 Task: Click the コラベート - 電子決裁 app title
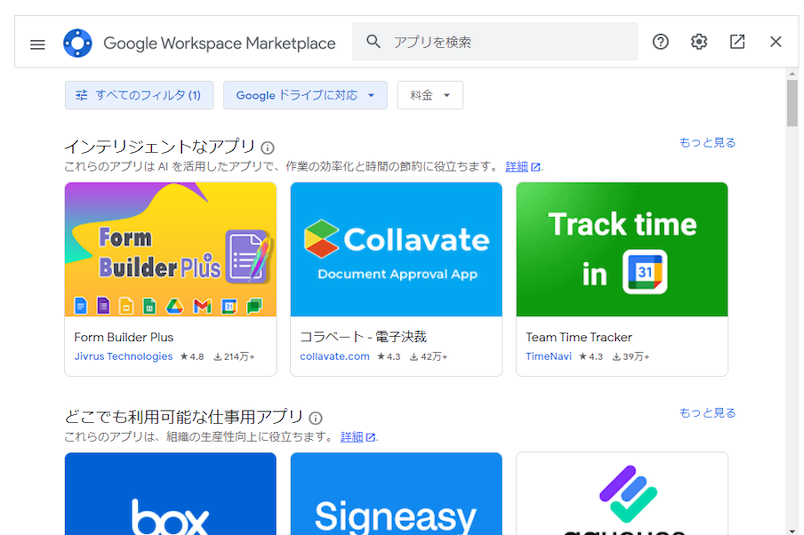(x=363, y=337)
